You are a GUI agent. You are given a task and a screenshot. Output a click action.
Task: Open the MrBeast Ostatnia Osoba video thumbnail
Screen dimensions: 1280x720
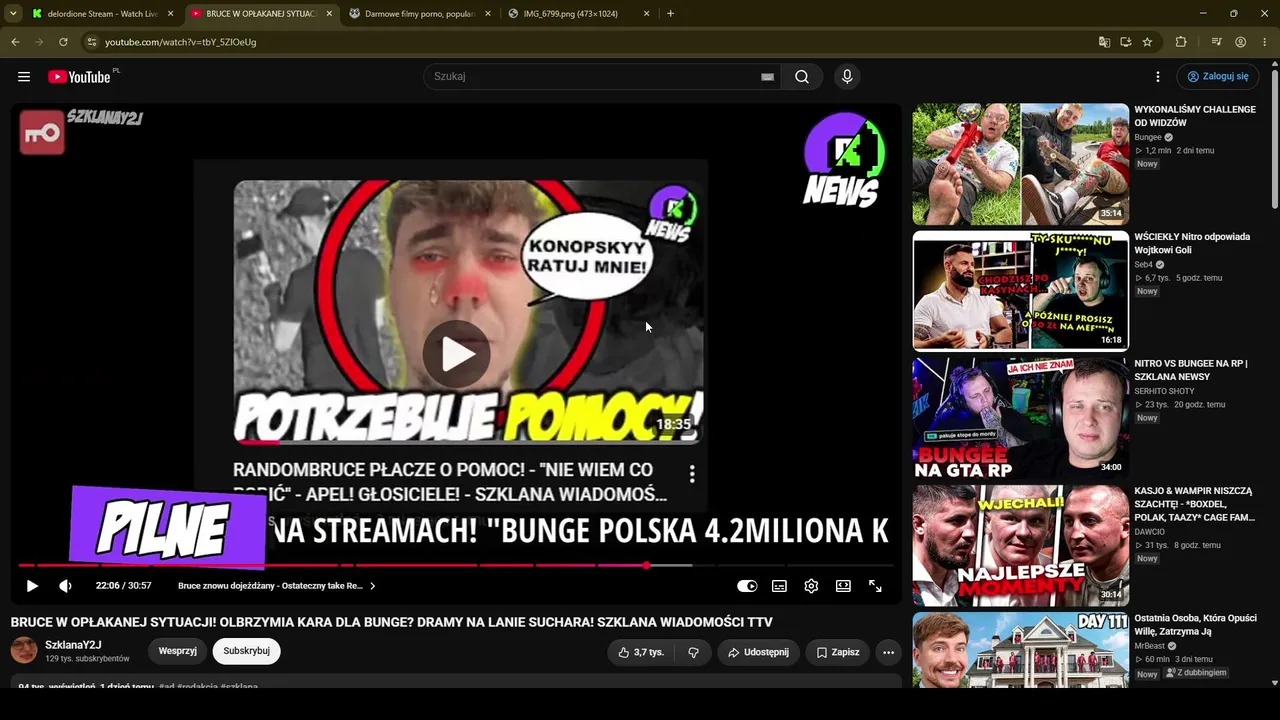(x=1021, y=650)
